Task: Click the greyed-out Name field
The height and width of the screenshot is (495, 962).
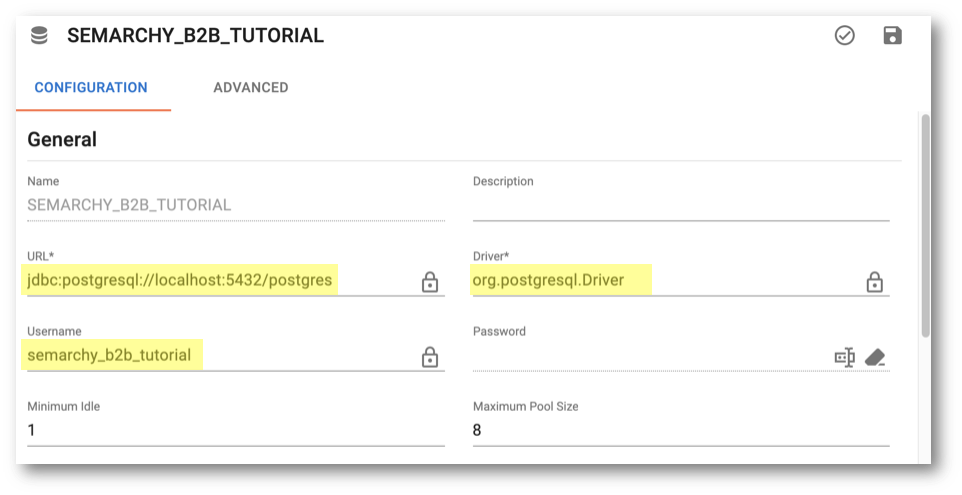Action: [x=236, y=205]
